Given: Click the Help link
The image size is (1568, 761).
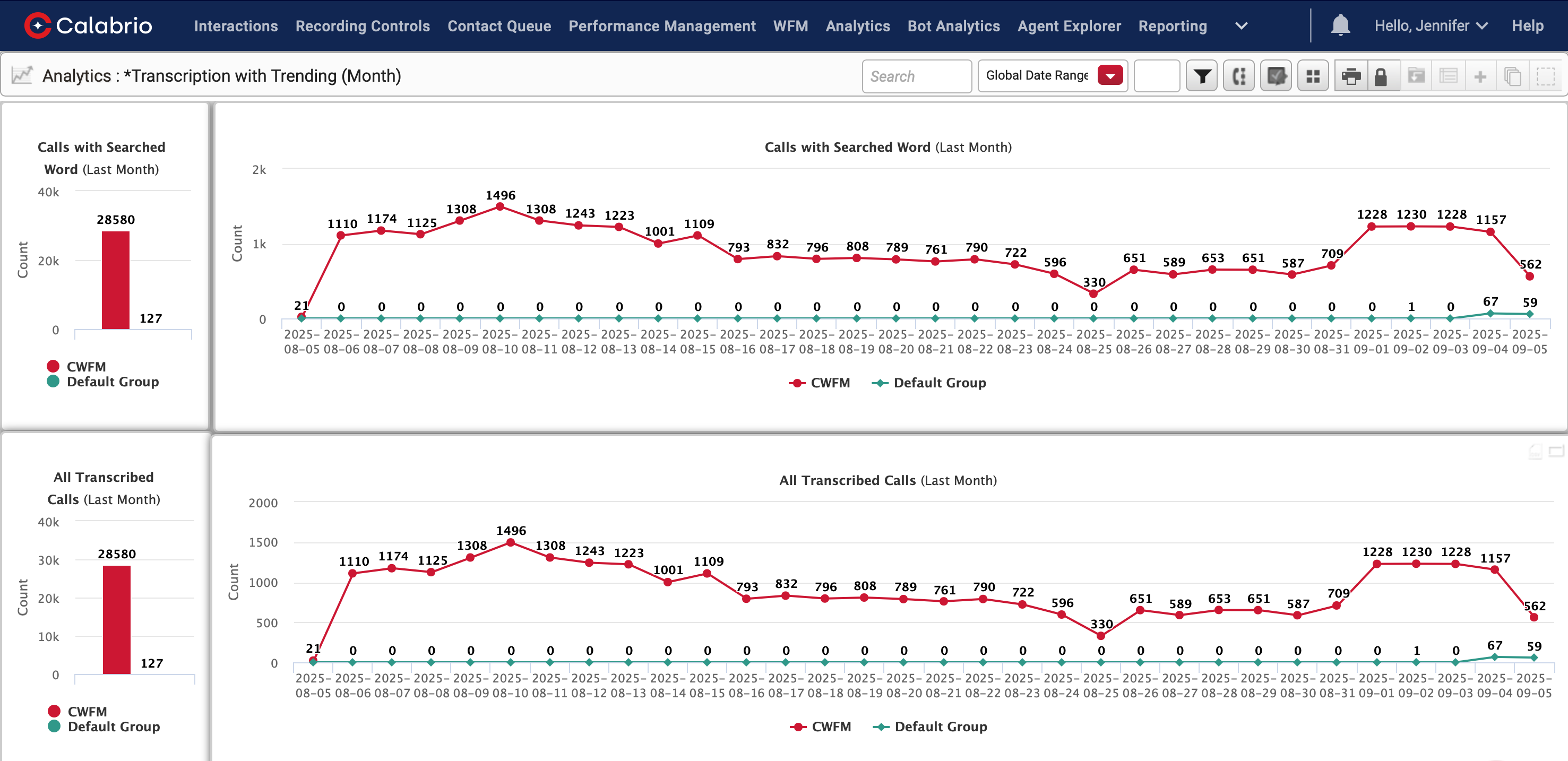Looking at the screenshot, I should pos(1527,25).
